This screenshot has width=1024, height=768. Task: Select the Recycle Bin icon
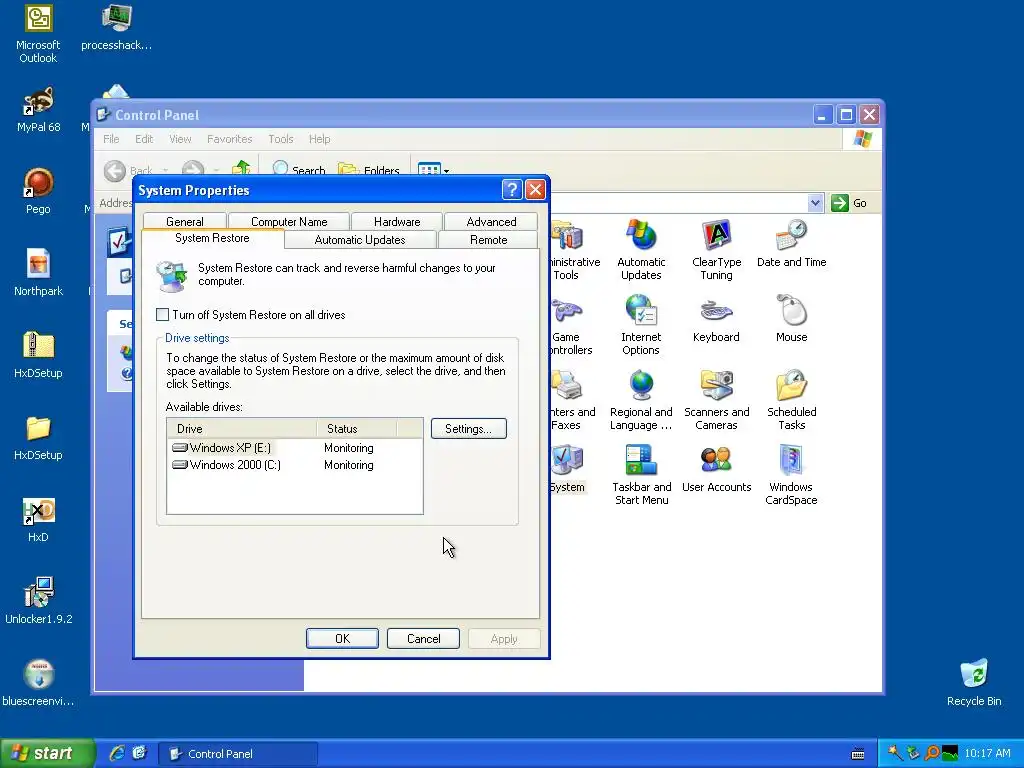tap(974, 683)
